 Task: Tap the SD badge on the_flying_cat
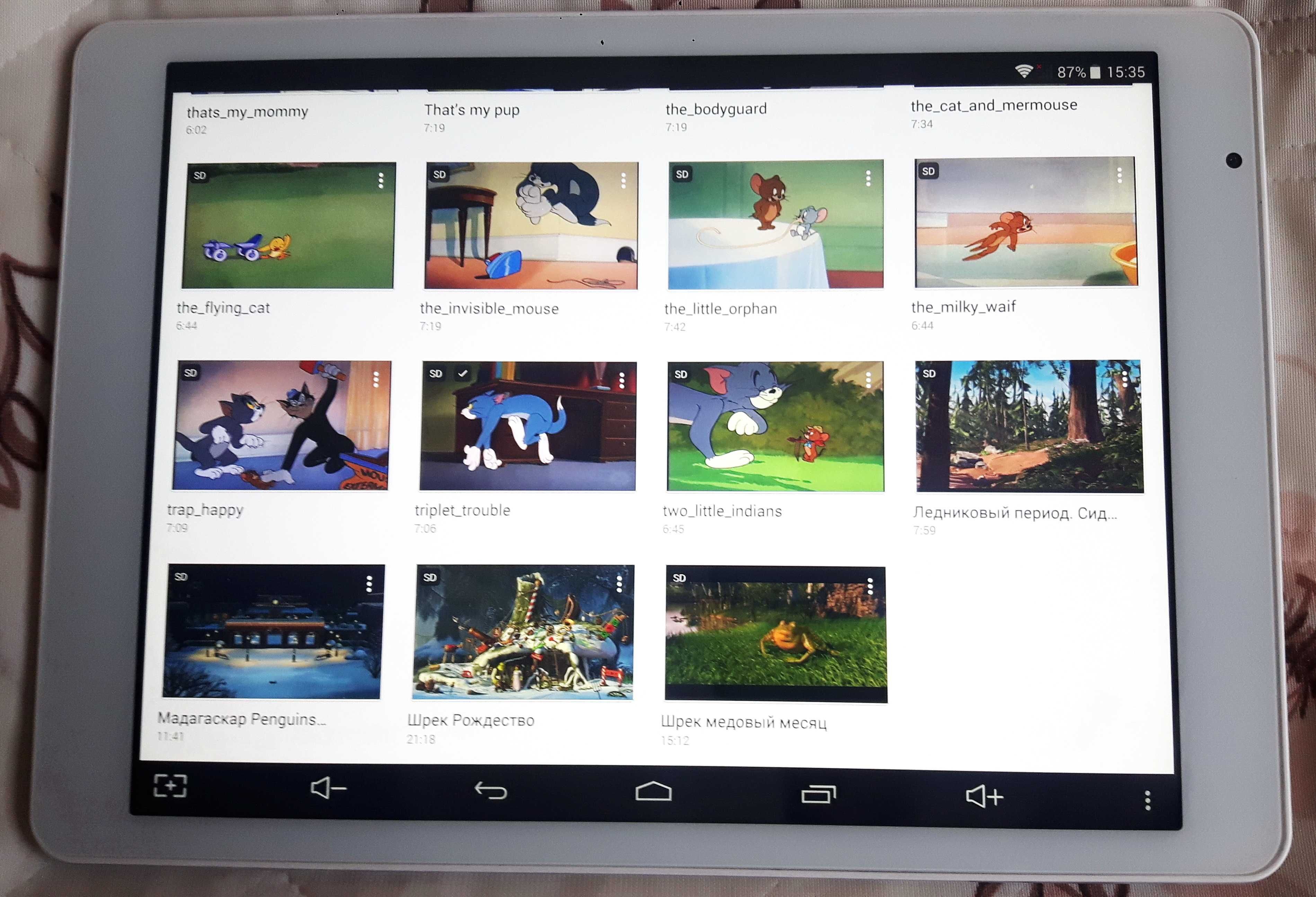(x=200, y=176)
